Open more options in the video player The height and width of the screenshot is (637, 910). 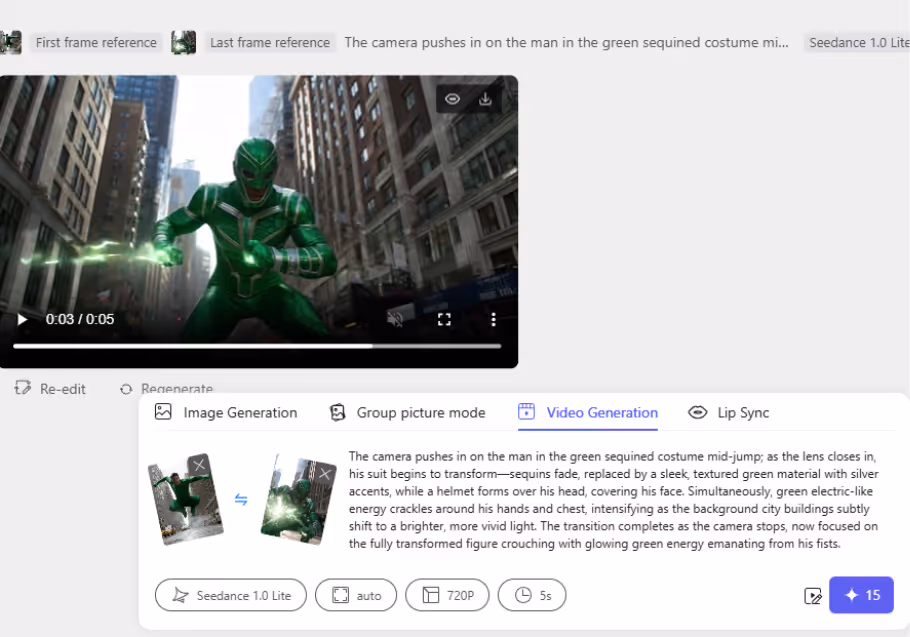(493, 318)
